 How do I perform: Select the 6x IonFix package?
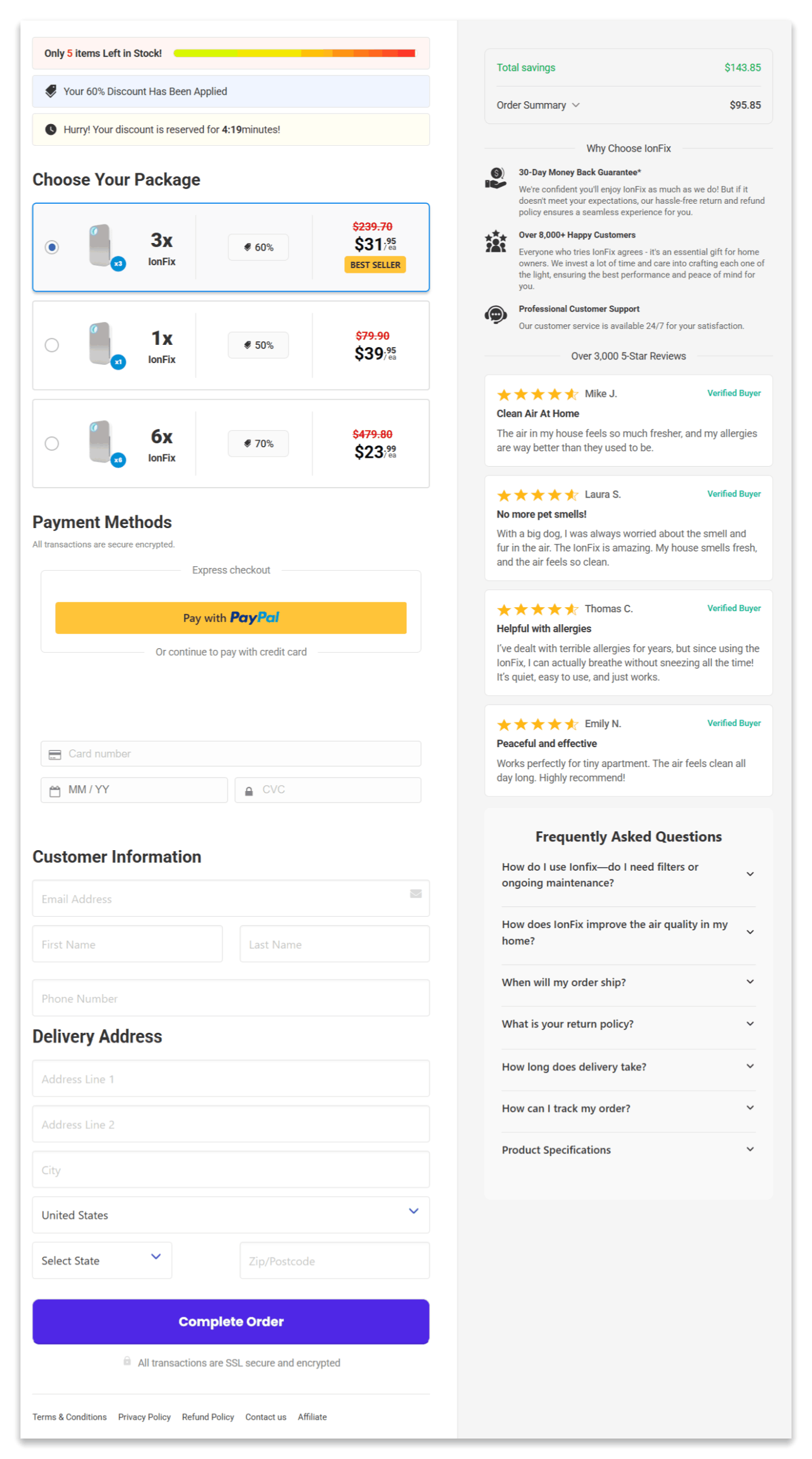(x=52, y=443)
